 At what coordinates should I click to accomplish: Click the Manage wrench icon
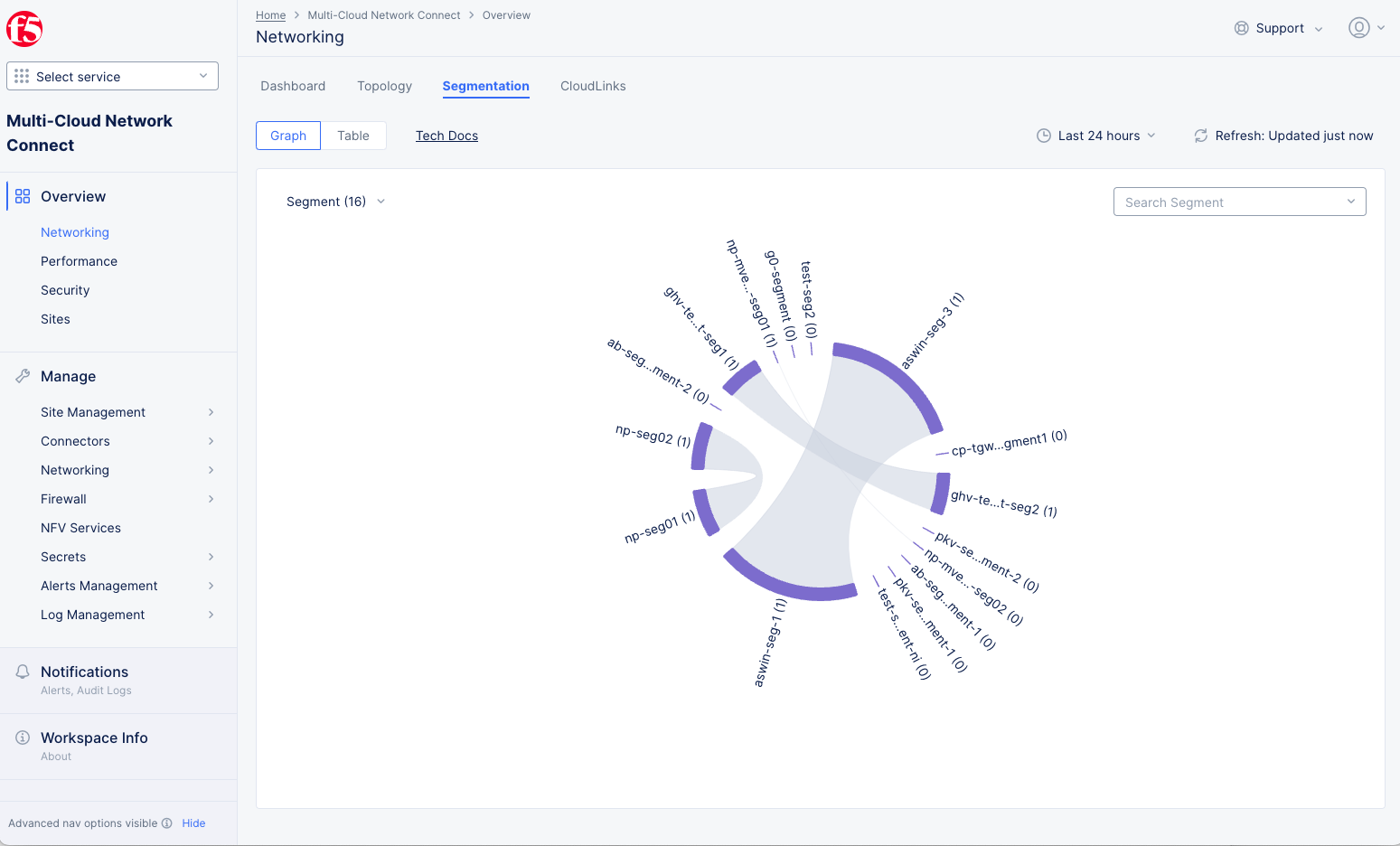tap(23, 376)
